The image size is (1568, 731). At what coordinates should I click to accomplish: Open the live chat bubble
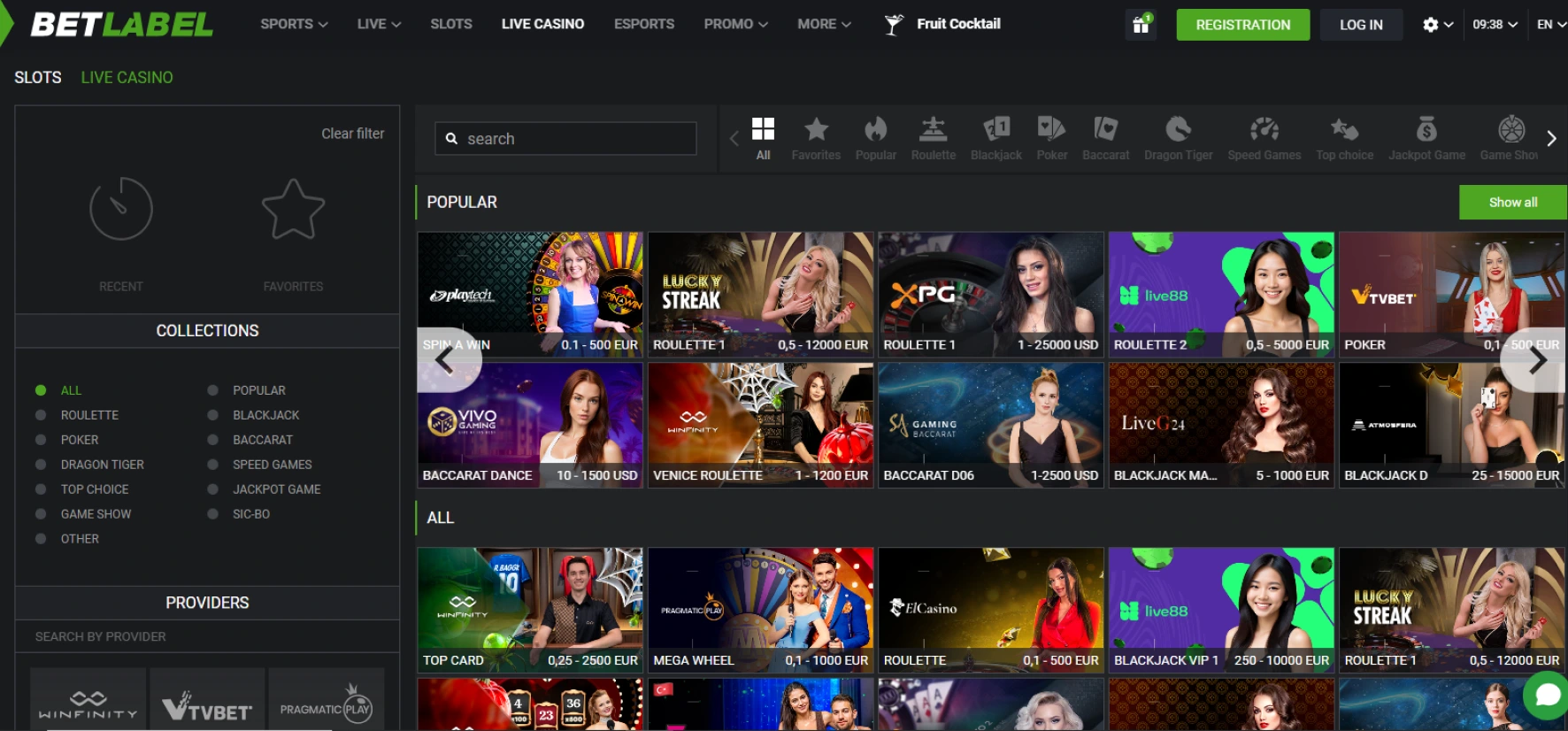(1546, 696)
